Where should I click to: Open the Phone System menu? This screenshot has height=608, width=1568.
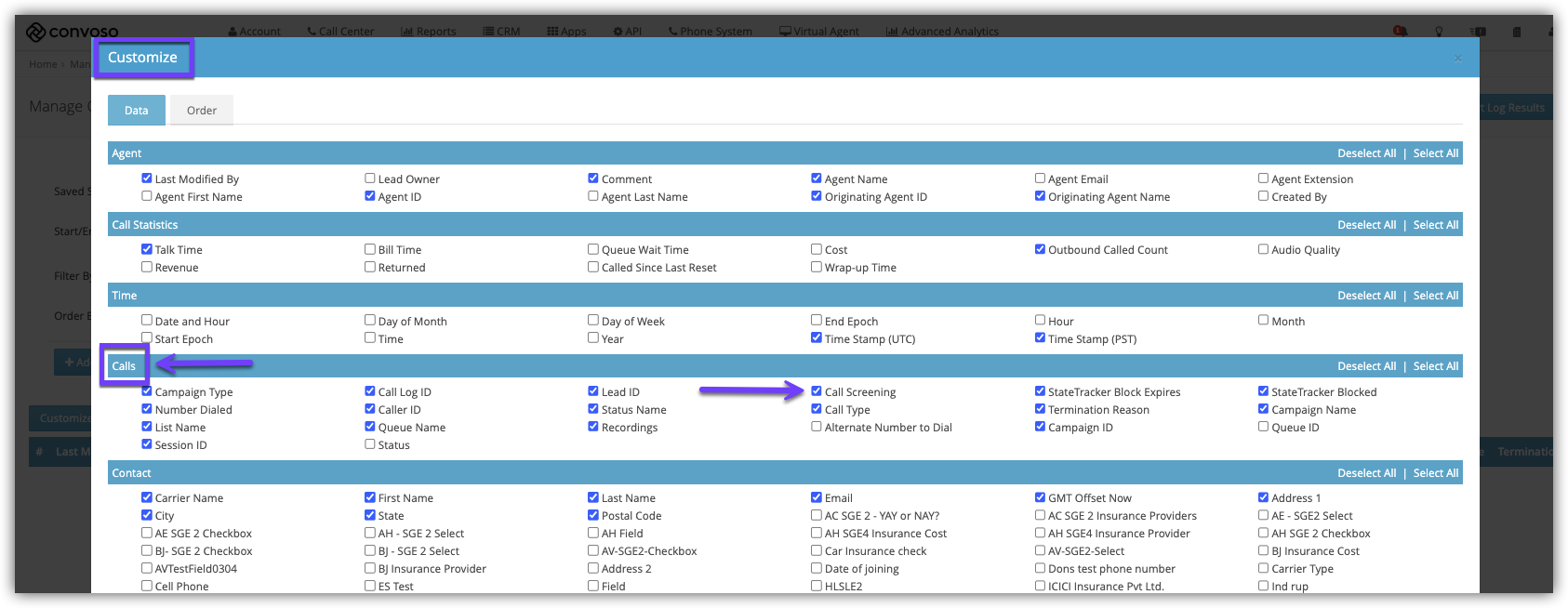click(710, 32)
